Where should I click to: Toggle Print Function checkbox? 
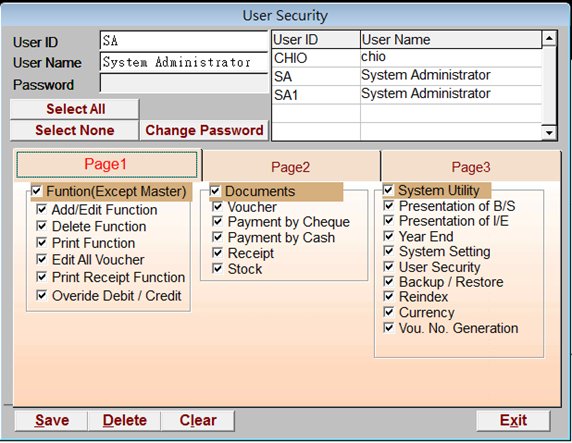42,243
